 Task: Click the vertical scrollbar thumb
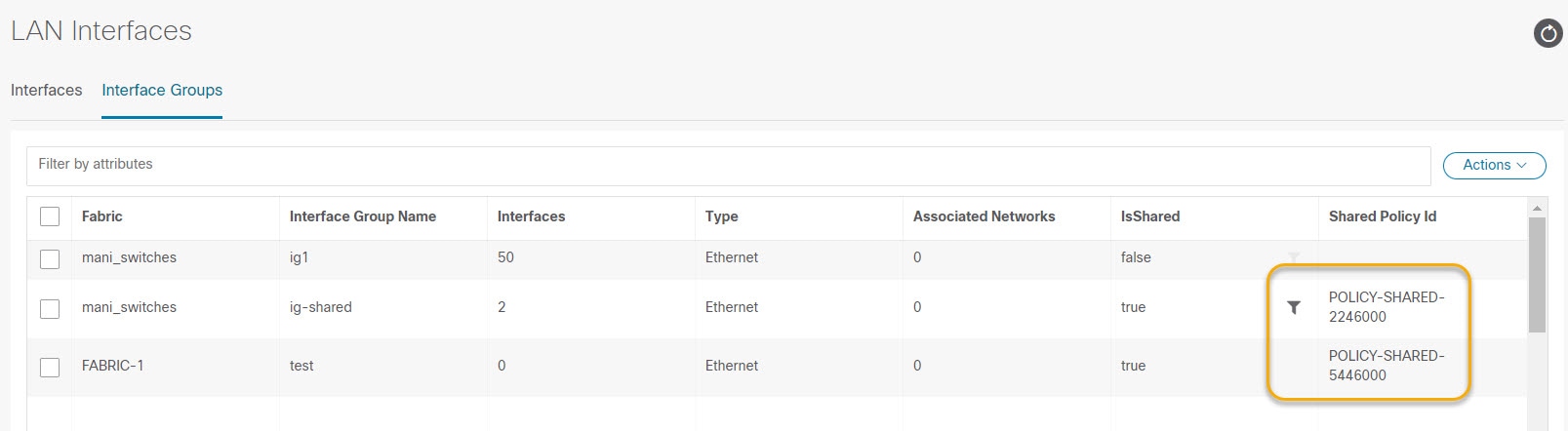click(1537, 275)
